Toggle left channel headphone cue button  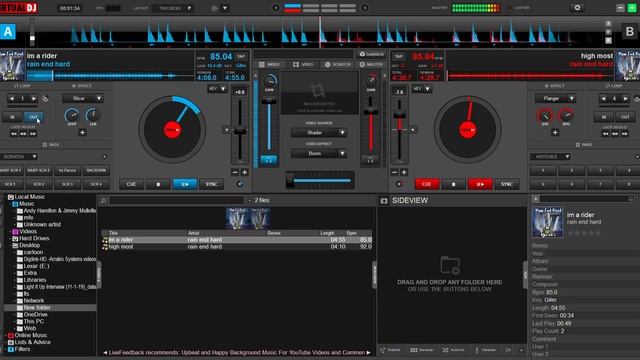[x=269, y=160]
